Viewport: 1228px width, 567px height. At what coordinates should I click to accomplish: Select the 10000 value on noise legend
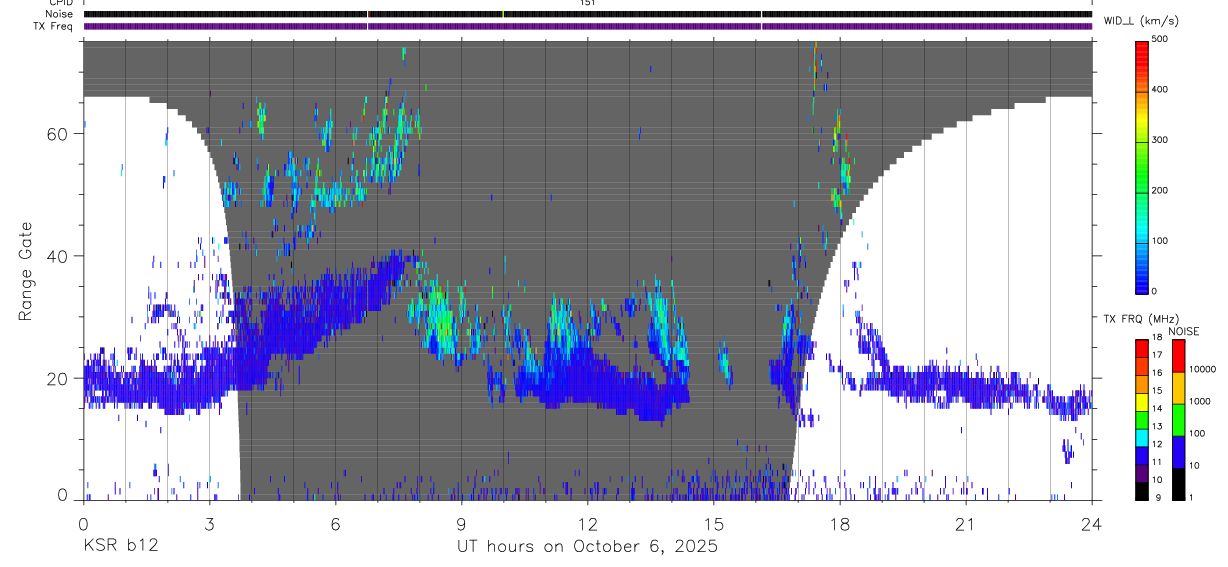[1202, 370]
